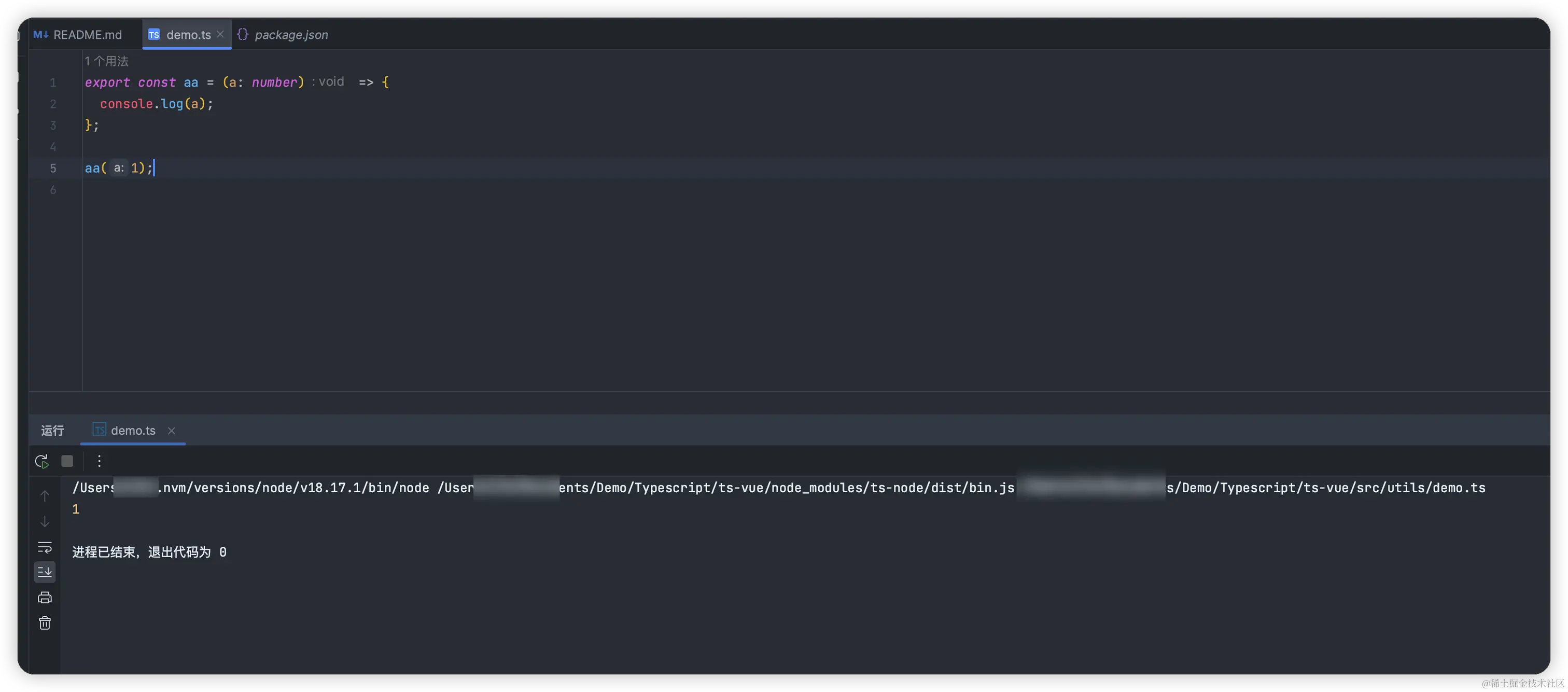This screenshot has width=1568, height=692.
Task: Click the 运行 panel title label
Action: click(x=52, y=431)
